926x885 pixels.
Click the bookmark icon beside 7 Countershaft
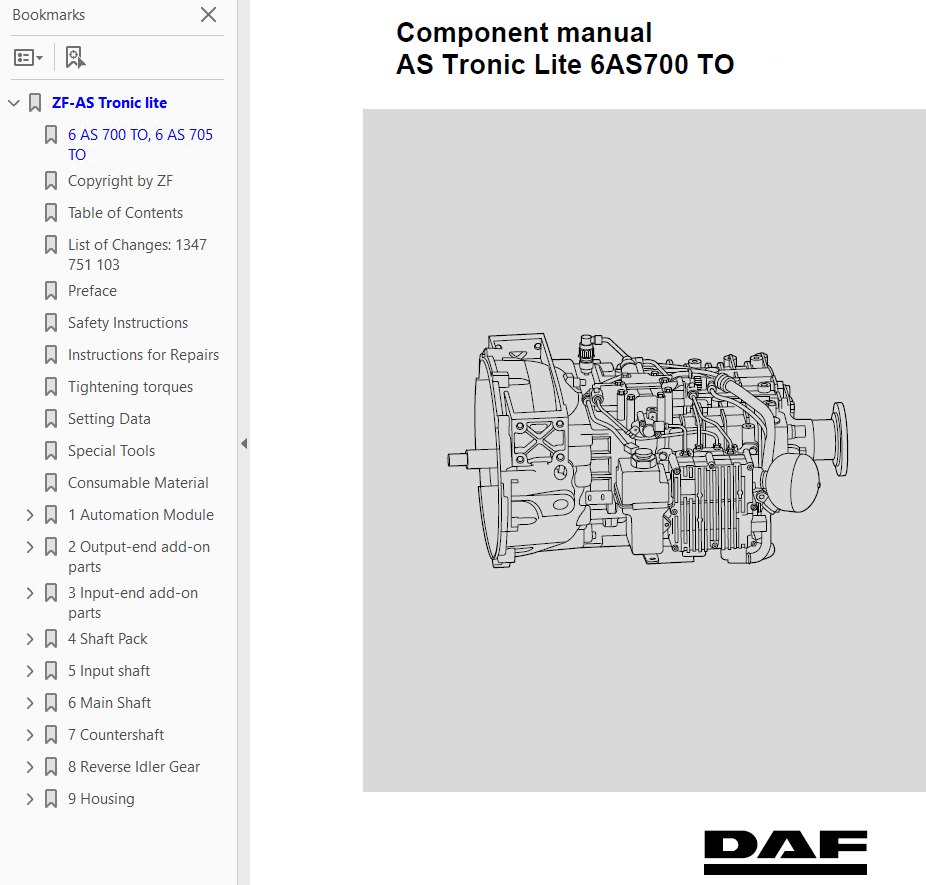click(51, 735)
